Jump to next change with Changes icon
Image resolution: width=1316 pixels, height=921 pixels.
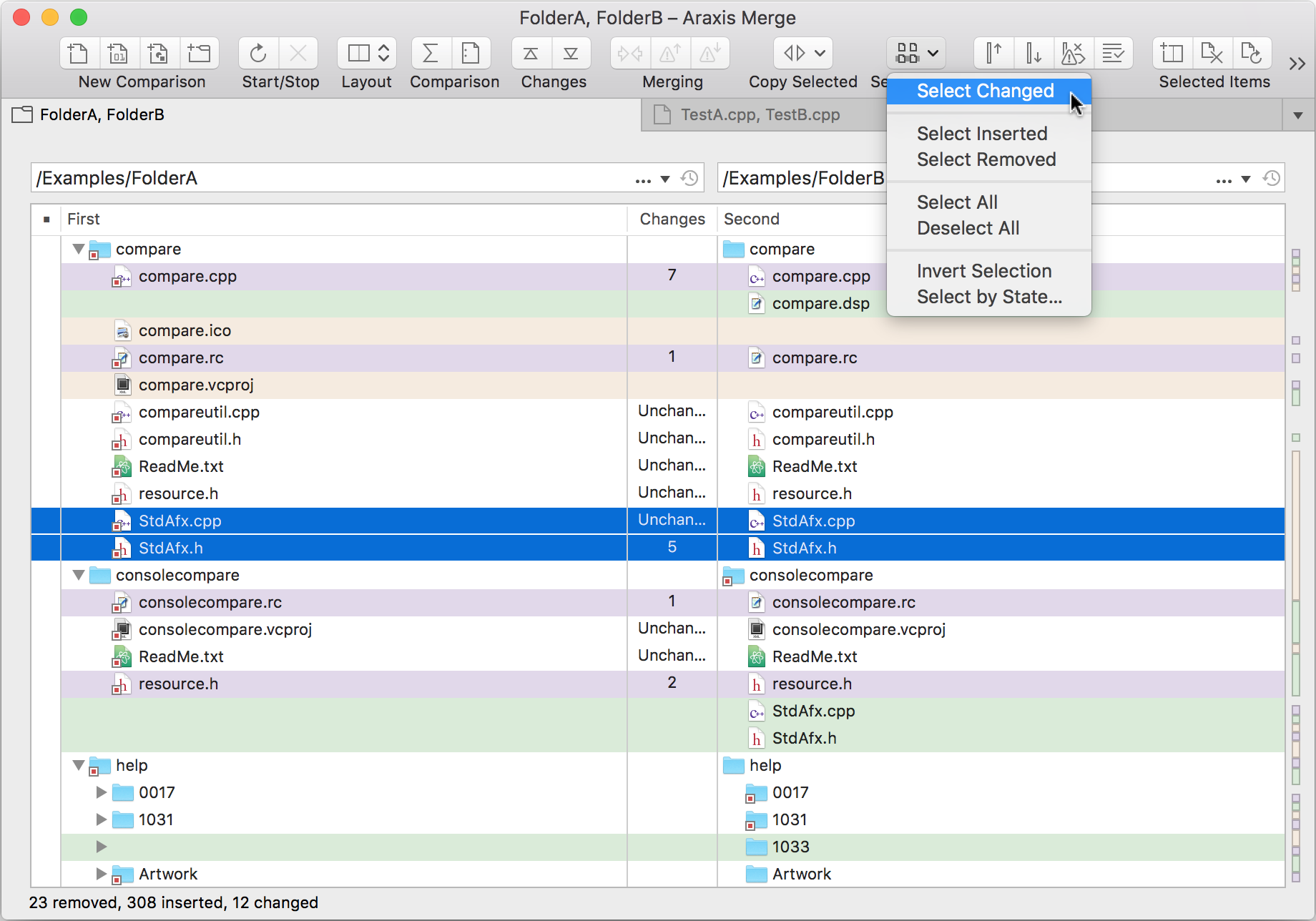pos(571,53)
